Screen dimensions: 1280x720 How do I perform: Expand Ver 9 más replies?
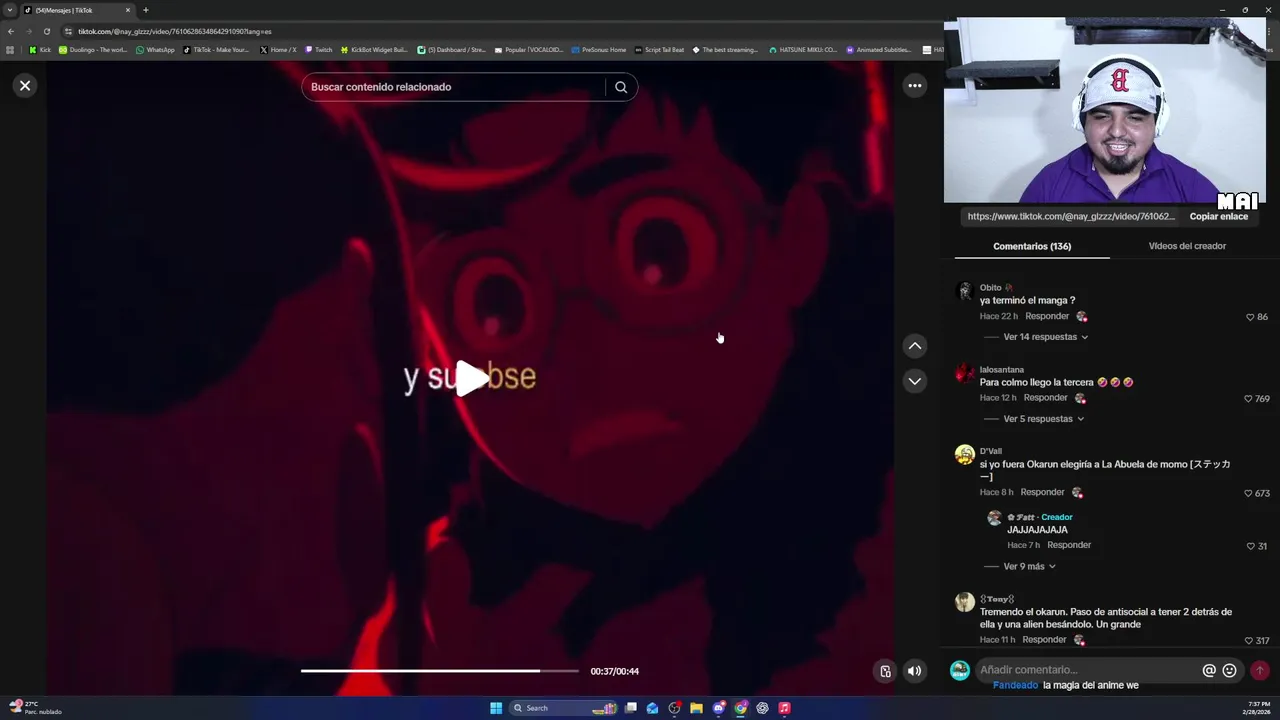point(1029,567)
